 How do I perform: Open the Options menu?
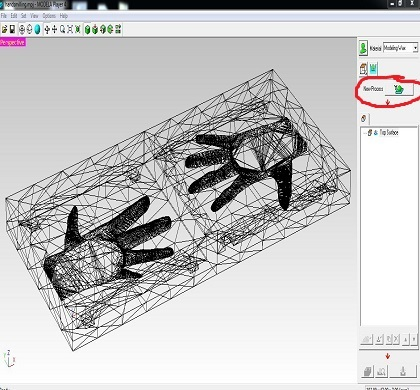[x=49, y=16]
